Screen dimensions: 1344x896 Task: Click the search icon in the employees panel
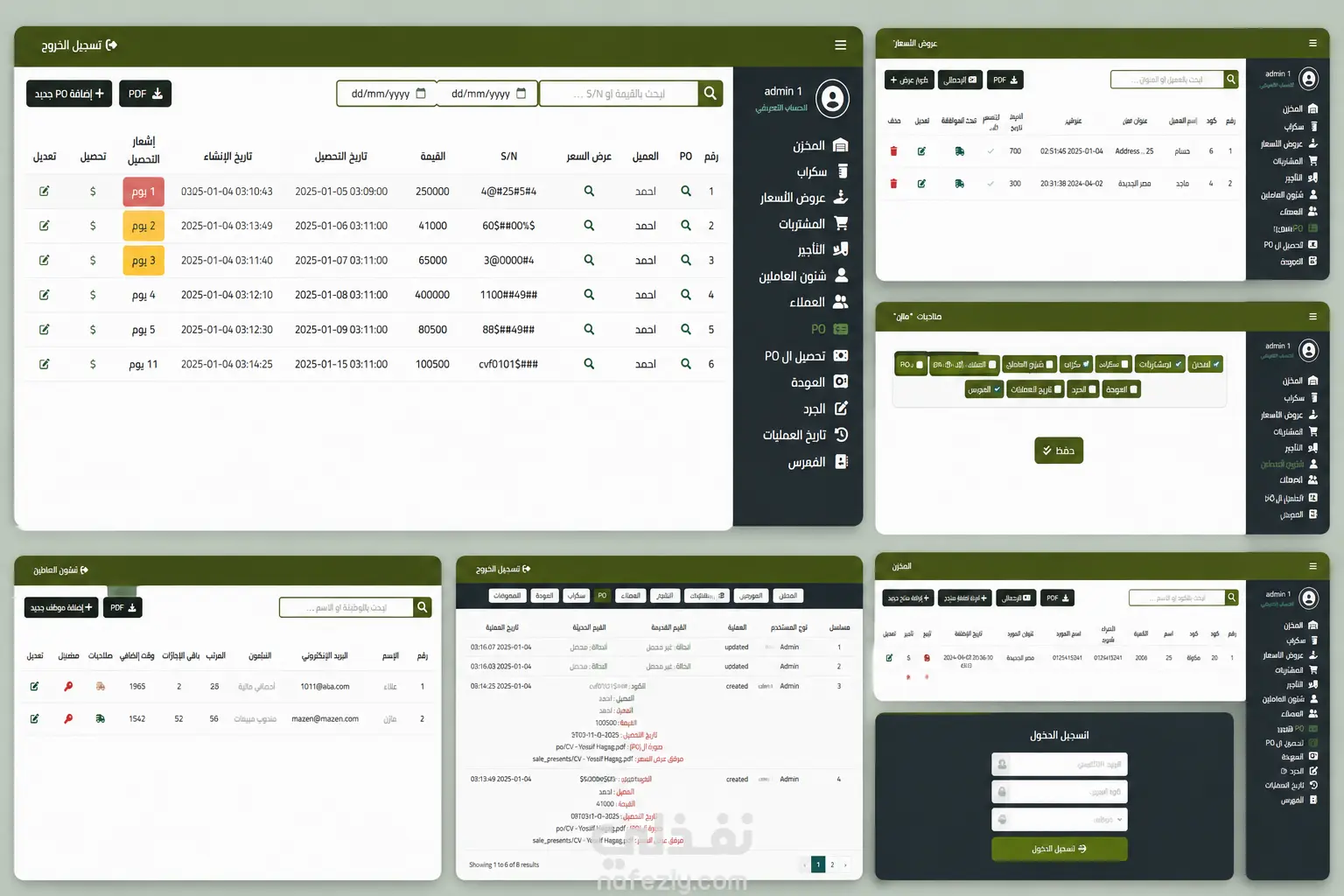(423, 607)
